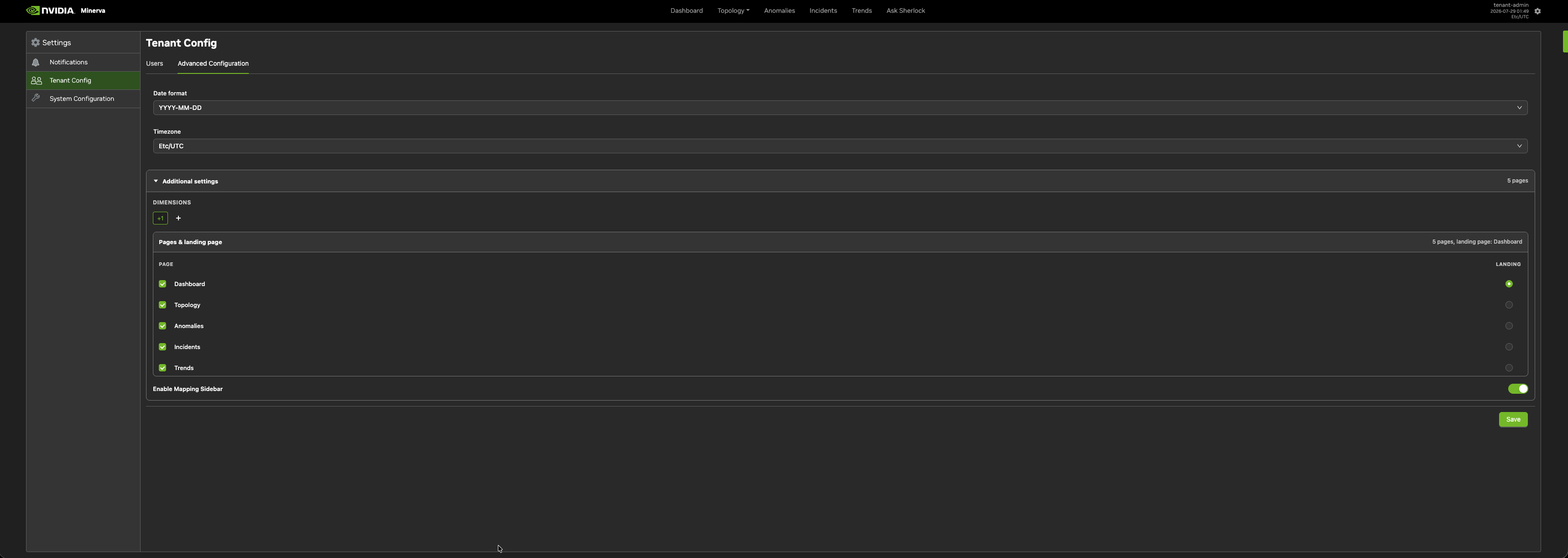Select Tenant Config in sidebar
This screenshot has height=558, width=1568.
click(x=84, y=80)
